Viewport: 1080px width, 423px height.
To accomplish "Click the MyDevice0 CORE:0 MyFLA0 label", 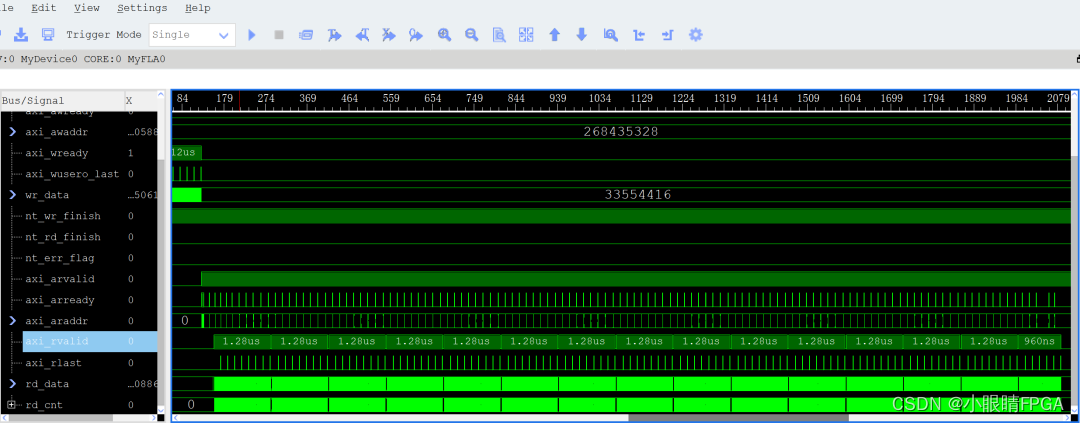I will (93, 59).
